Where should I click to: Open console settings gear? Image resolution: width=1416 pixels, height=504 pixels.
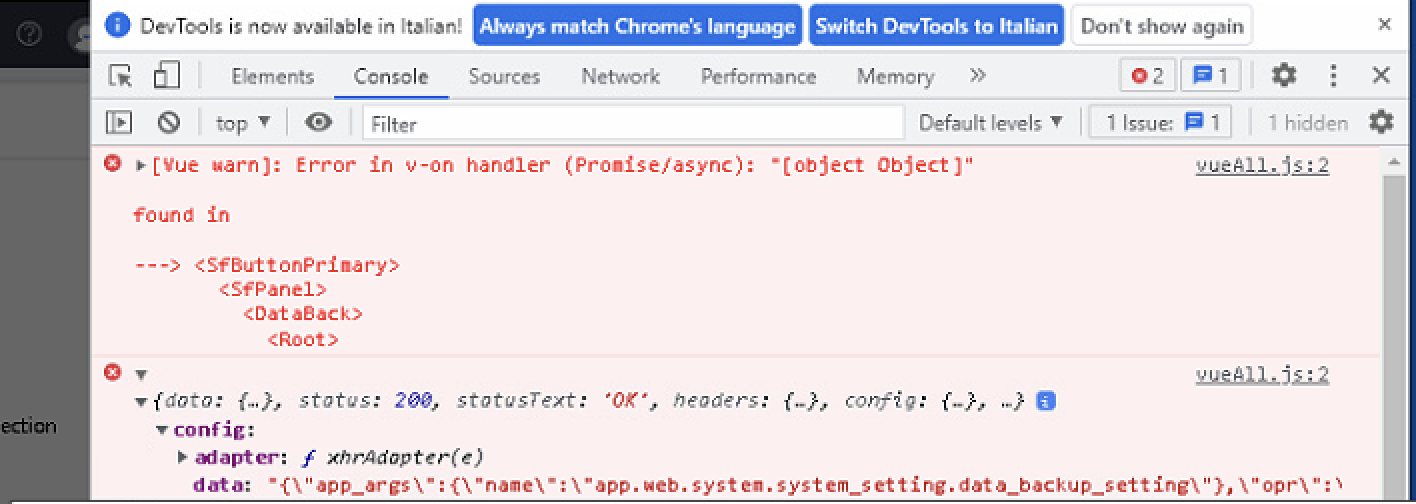tap(1381, 123)
